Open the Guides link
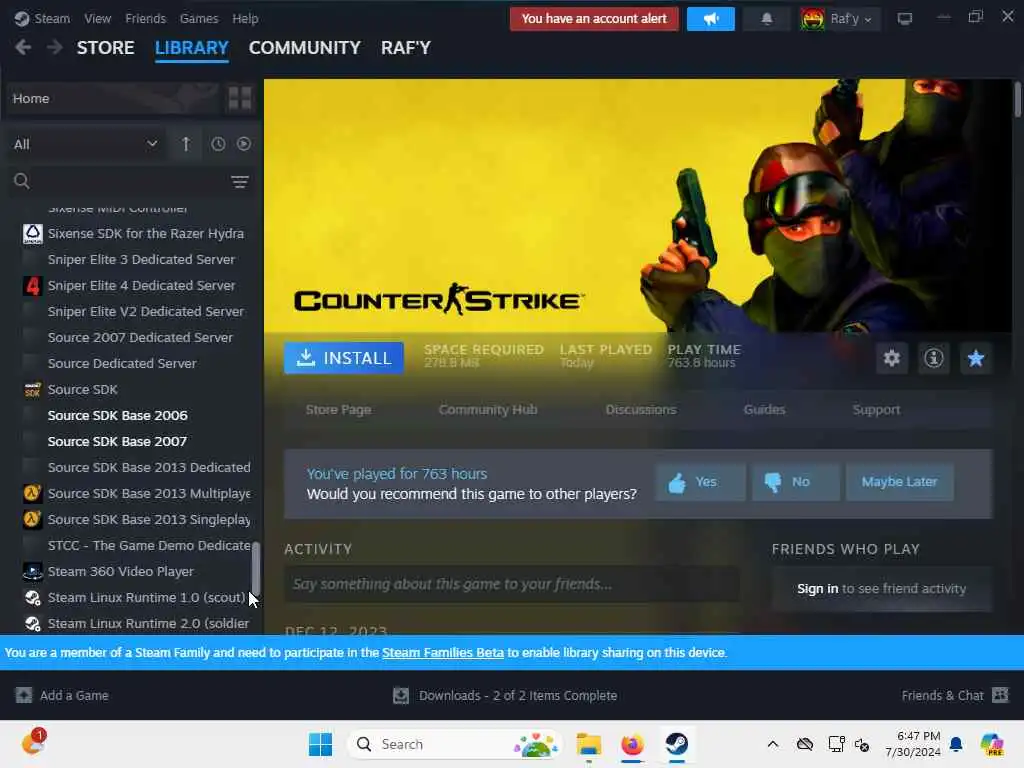 click(x=764, y=409)
